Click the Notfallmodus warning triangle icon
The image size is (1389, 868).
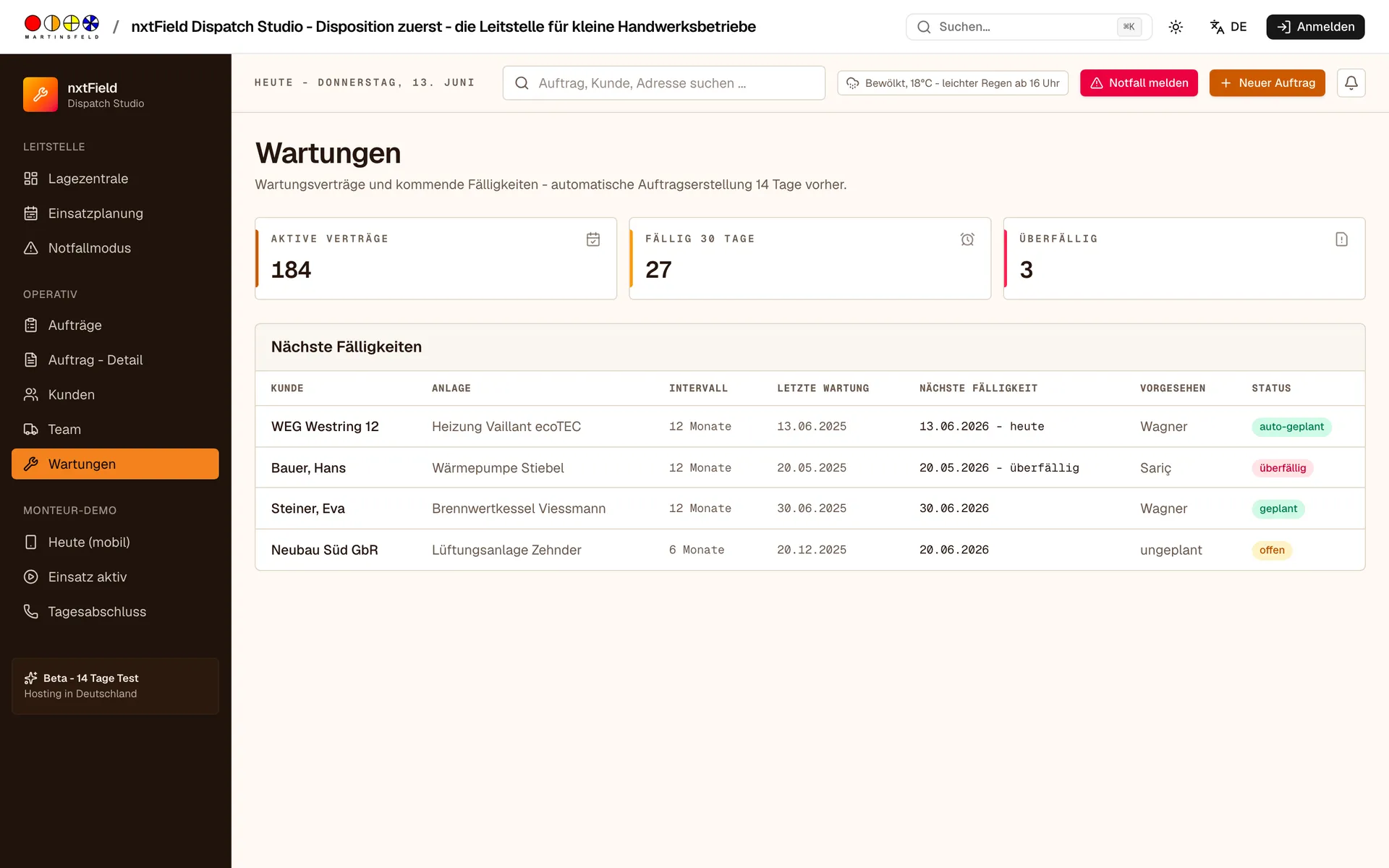[x=30, y=248]
